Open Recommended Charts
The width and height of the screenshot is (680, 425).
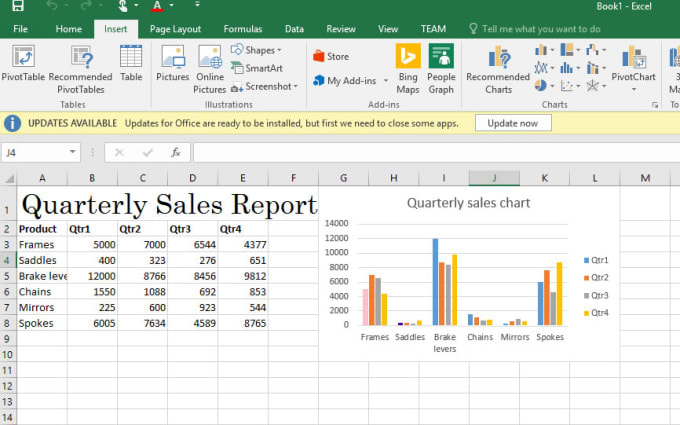(x=498, y=69)
